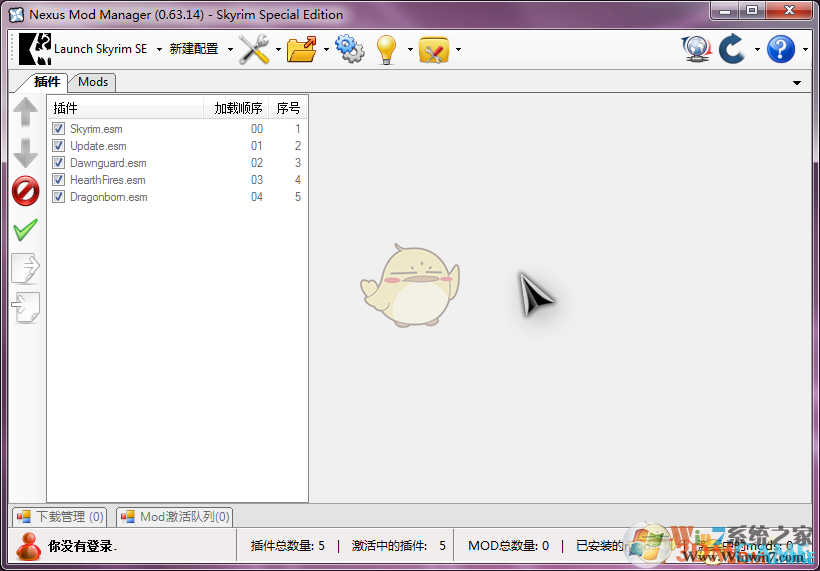This screenshot has width=820, height=571.
Task: Uncheck the Dawnguard.esm checkbox
Action: click(x=59, y=163)
